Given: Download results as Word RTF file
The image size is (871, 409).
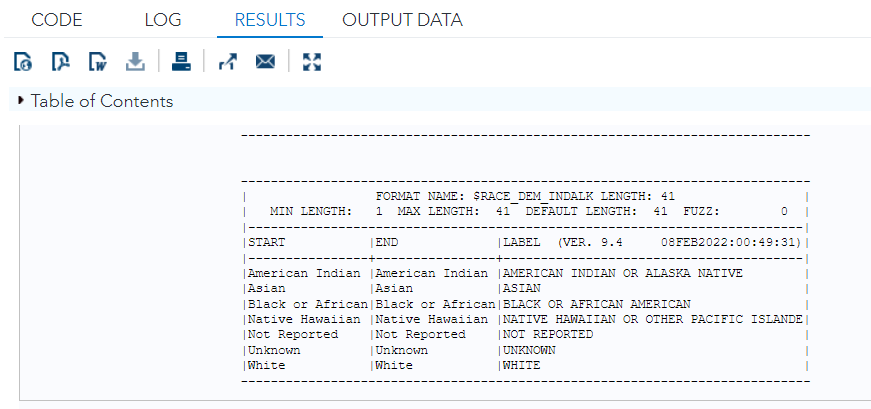Looking at the screenshot, I should coord(98,62).
